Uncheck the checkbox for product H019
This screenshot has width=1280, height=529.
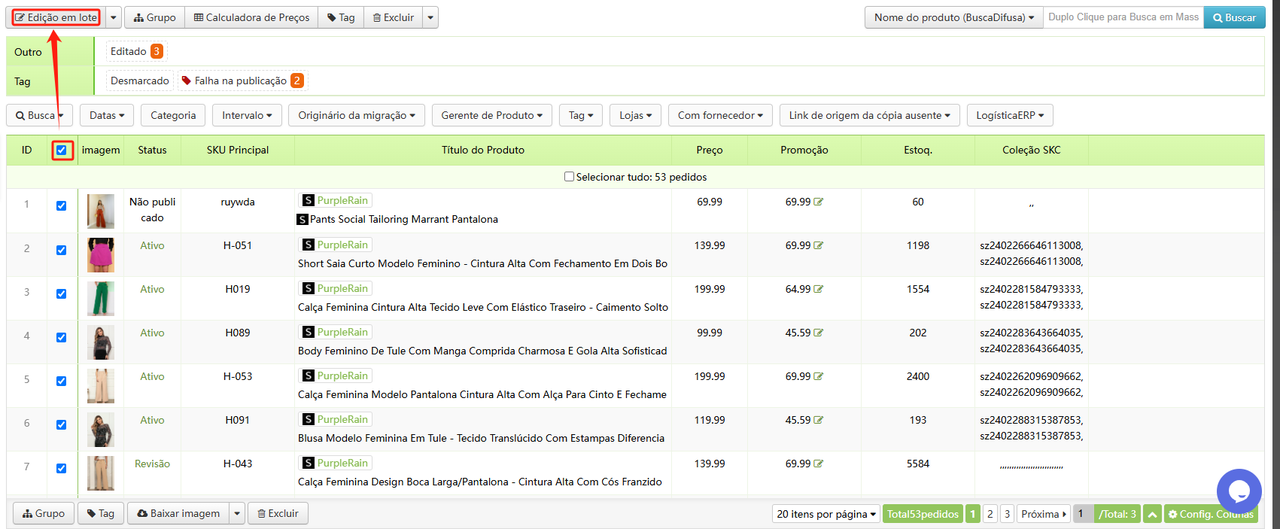(x=61, y=293)
